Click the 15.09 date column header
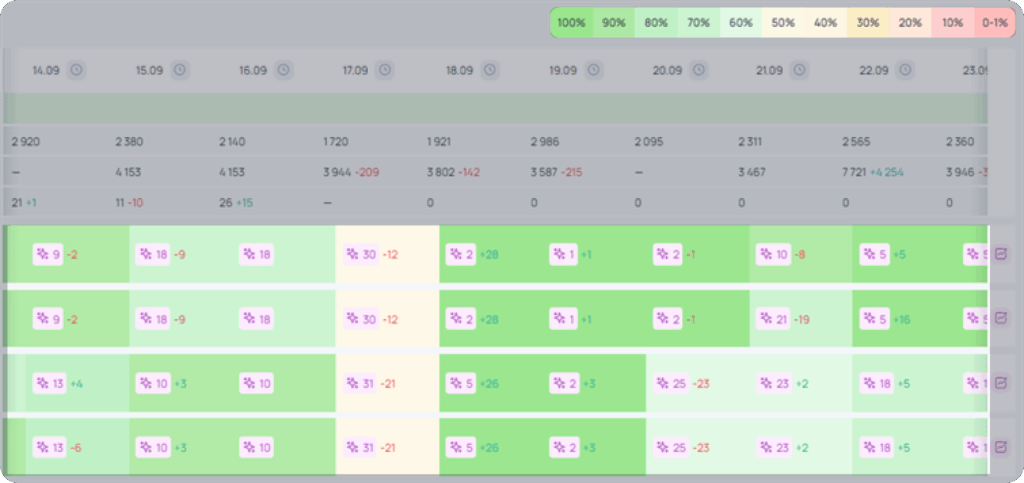 [x=150, y=70]
